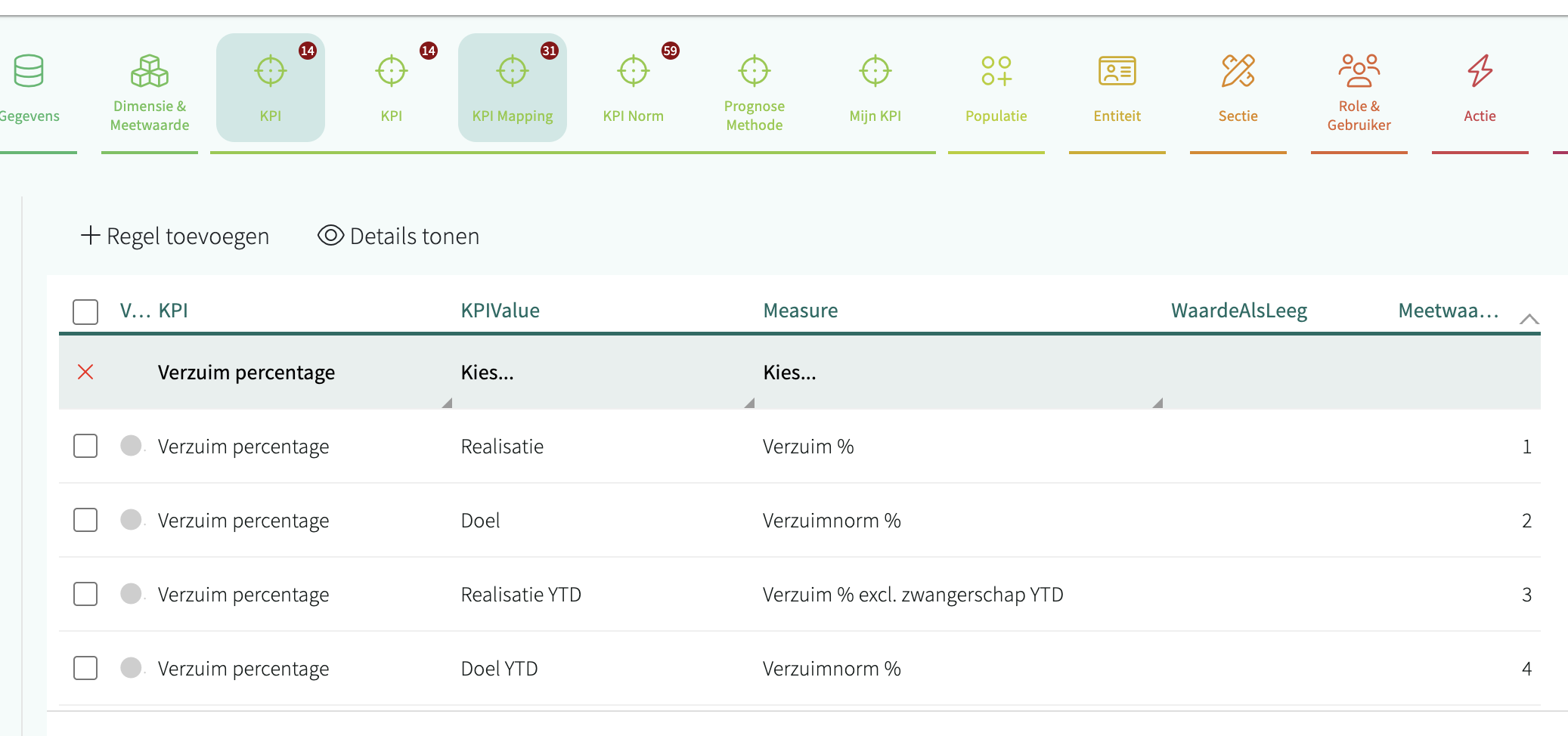Image resolution: width=1568 pixels, height=736 pixels.
Task: Open the KPIValue 'Kies...' dropdown
Action: [605, 373]
